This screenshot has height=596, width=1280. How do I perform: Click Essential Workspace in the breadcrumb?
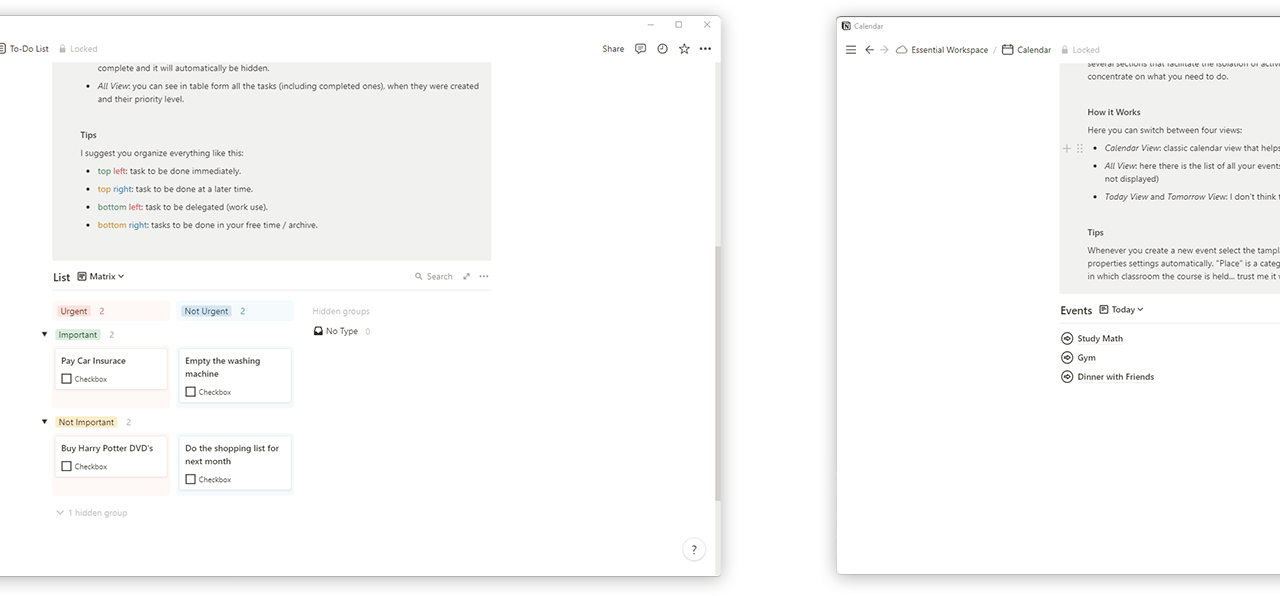click(x=948, y=50)
